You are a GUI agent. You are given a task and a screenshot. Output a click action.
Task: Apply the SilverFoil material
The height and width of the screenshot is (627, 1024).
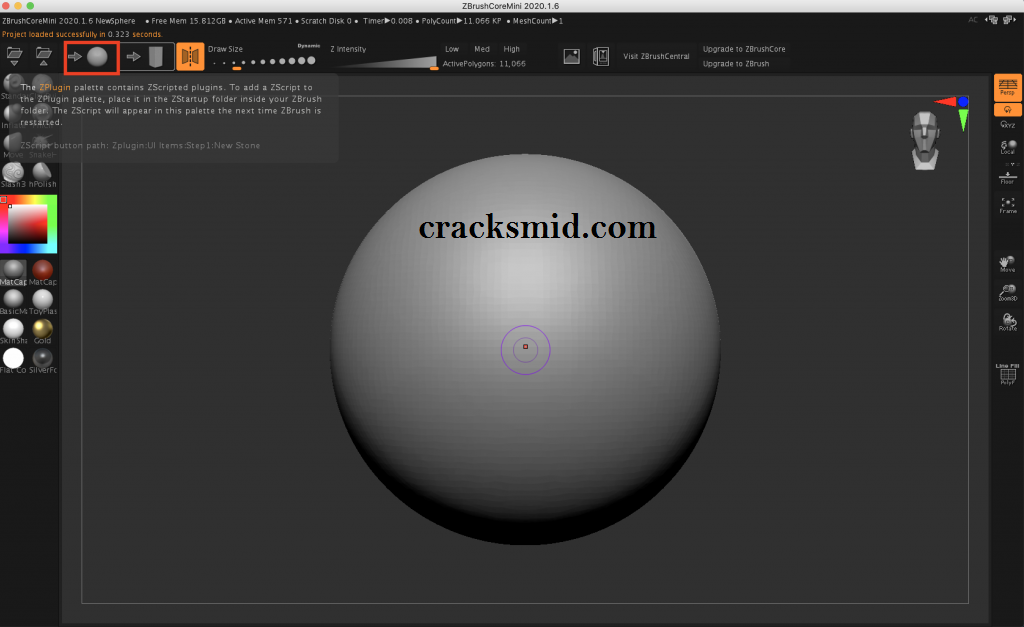(42, 361)
